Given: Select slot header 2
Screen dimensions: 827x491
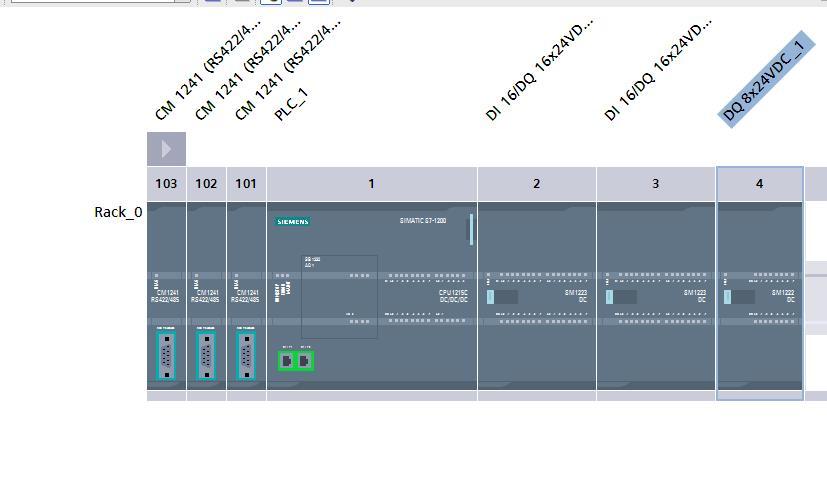Looking at the screenshot, I should click(537, 184).
